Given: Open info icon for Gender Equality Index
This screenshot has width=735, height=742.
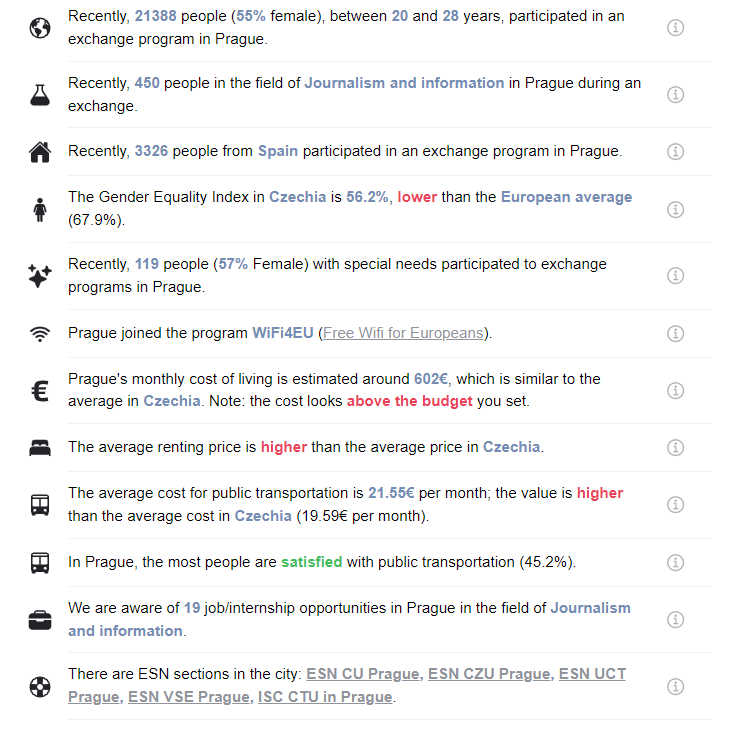Looking at the screenshot, I should point(675,209).
